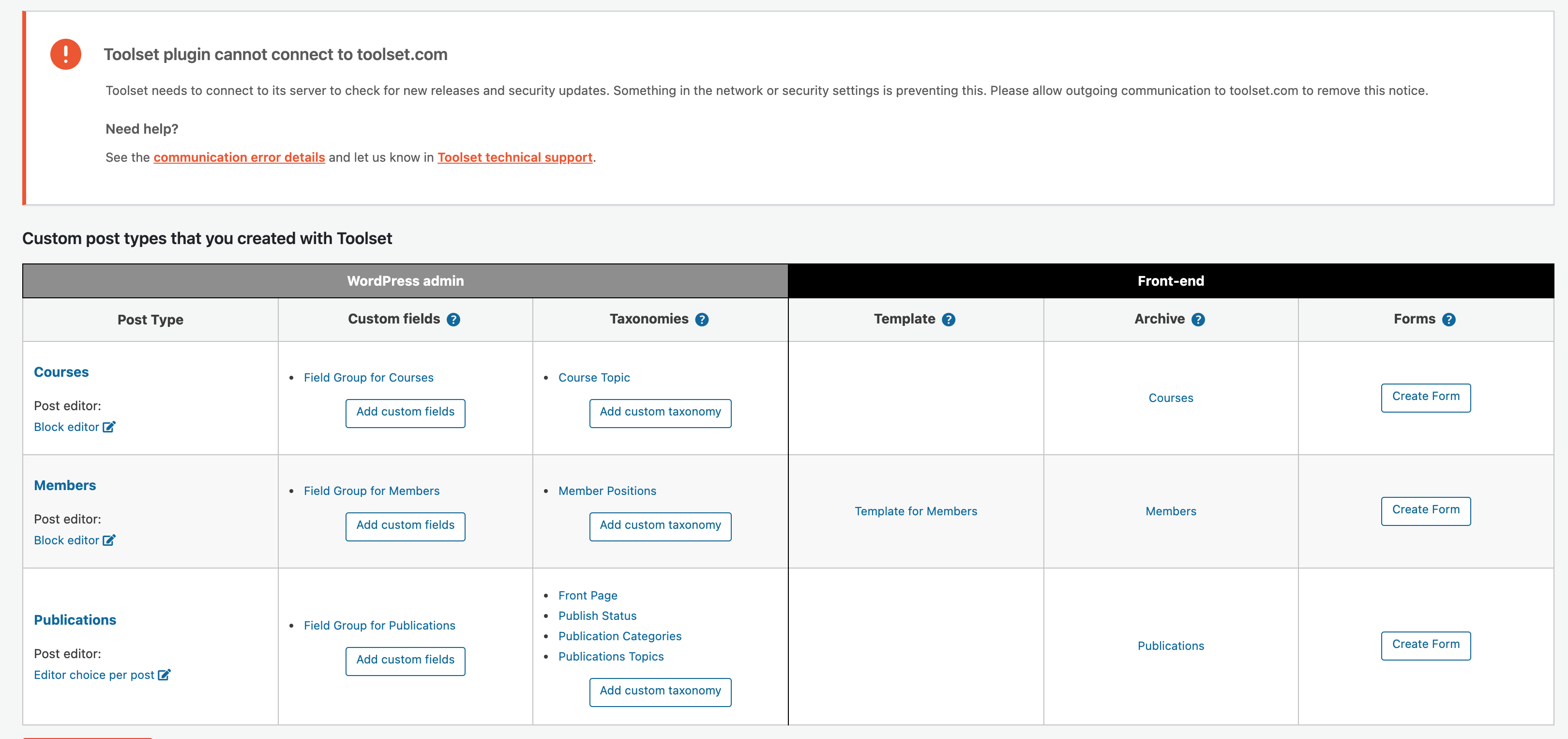The width and height of the screenshot is (1568, 739).
Task: Open the Courses post type
Action: pos(61,371)
